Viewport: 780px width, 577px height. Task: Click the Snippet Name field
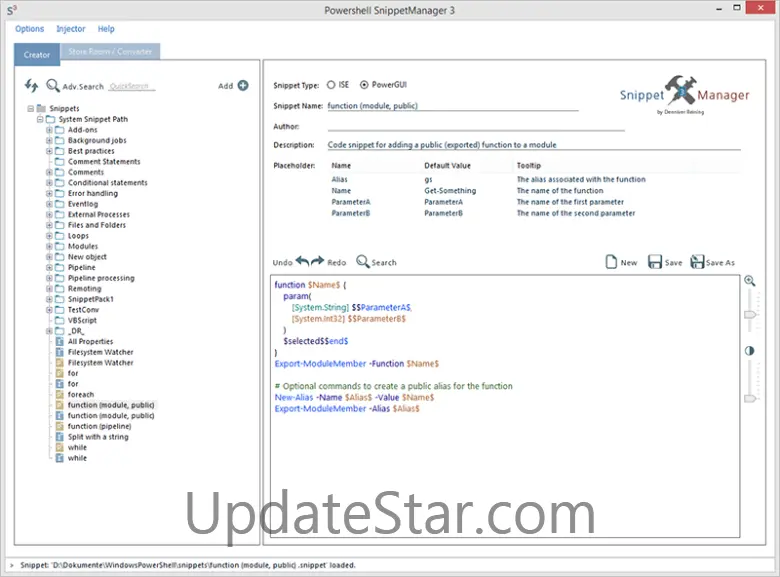pos(453,105)
